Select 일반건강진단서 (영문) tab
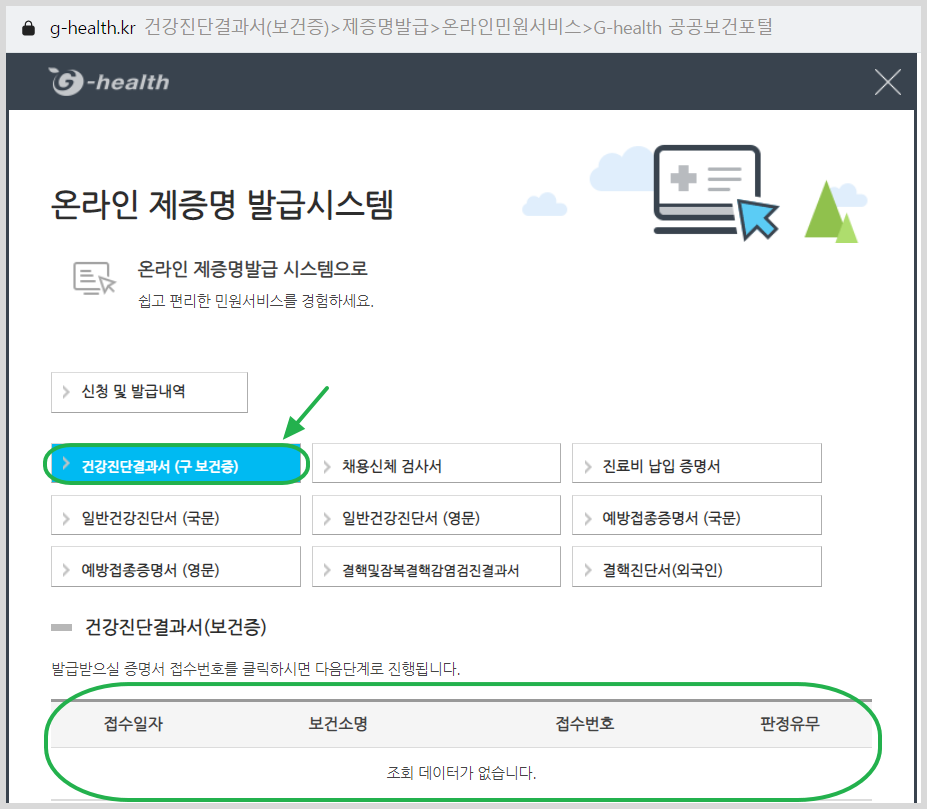Image resolution: width=927 pixels, height=809 pixels. tap(436, 515)
